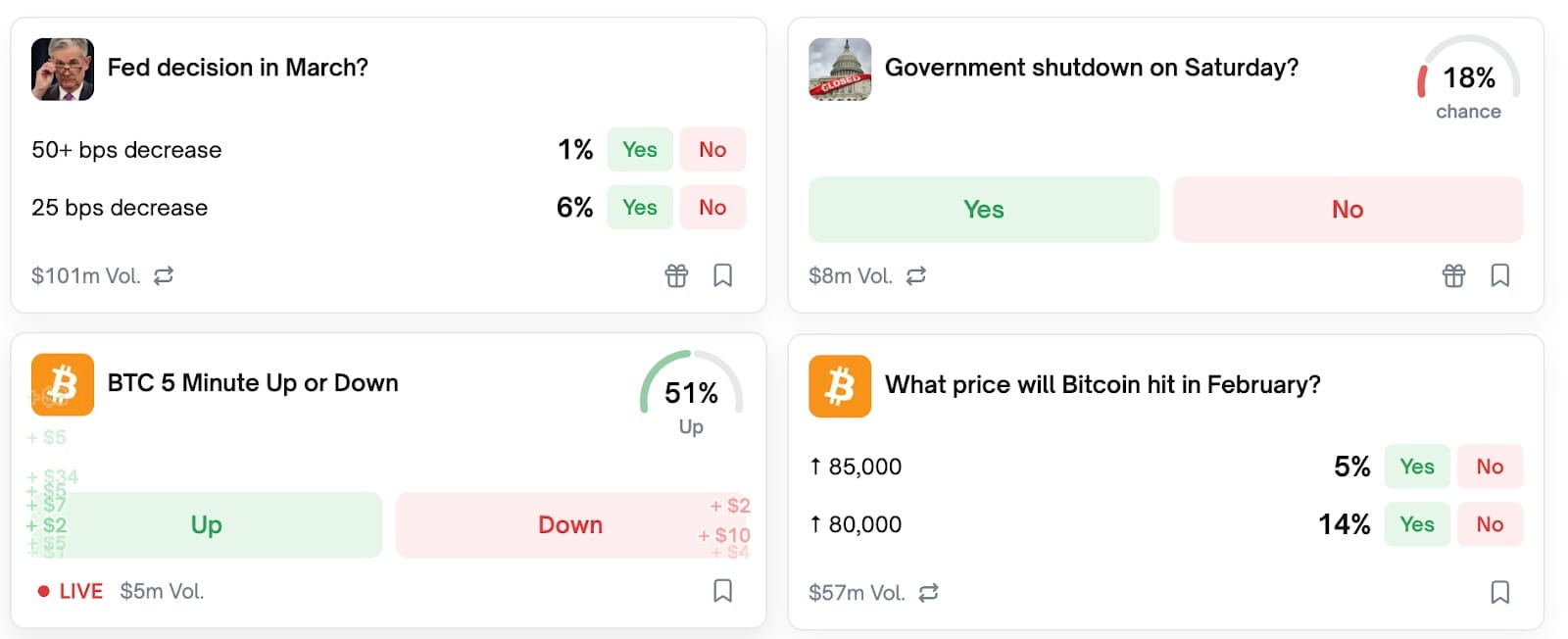The height and width of the screenshot is (639, 1568).
Task: Bookmark the Government shutdown market
Action: click(x=1499, y=275)
